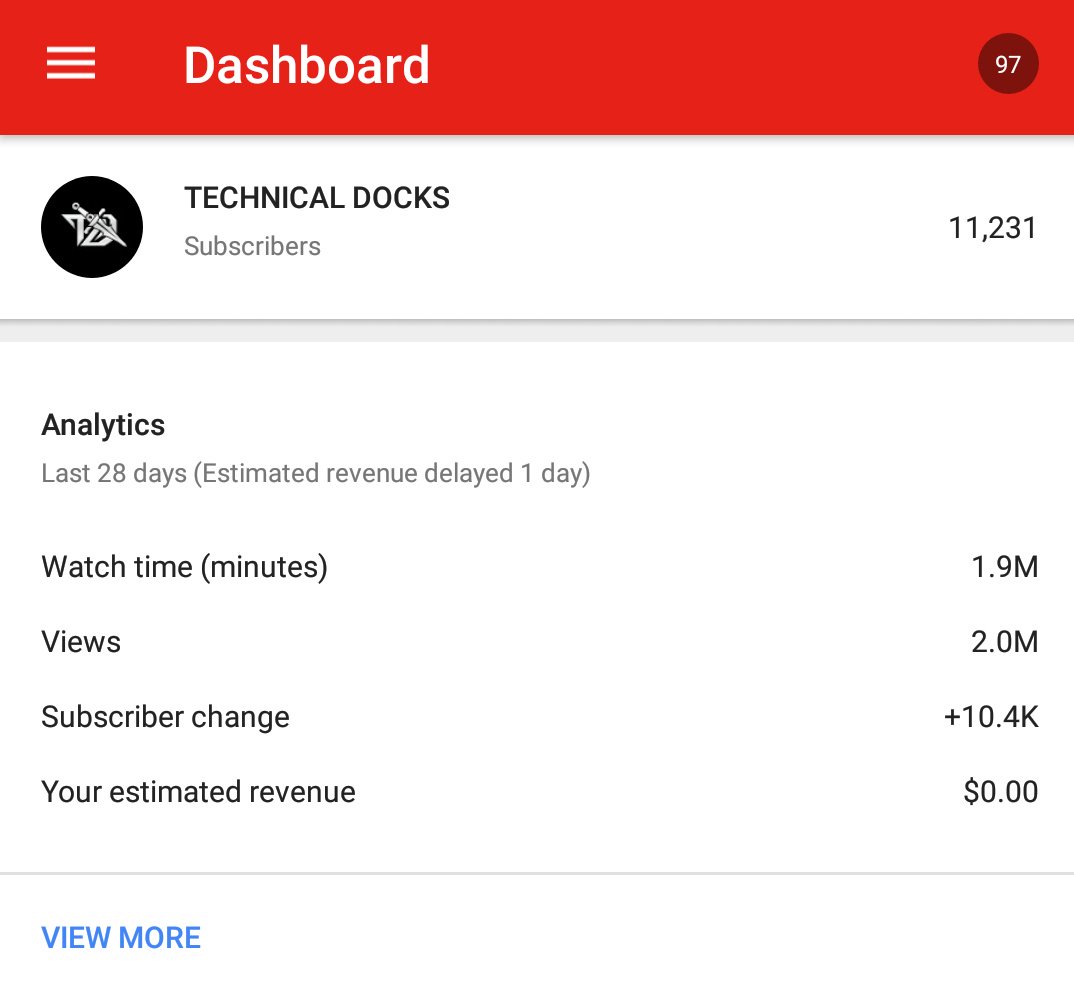Viewport: 1074px width, 1005px height.
Task: Select the Dashboard title text
Action: click(306, 65)
